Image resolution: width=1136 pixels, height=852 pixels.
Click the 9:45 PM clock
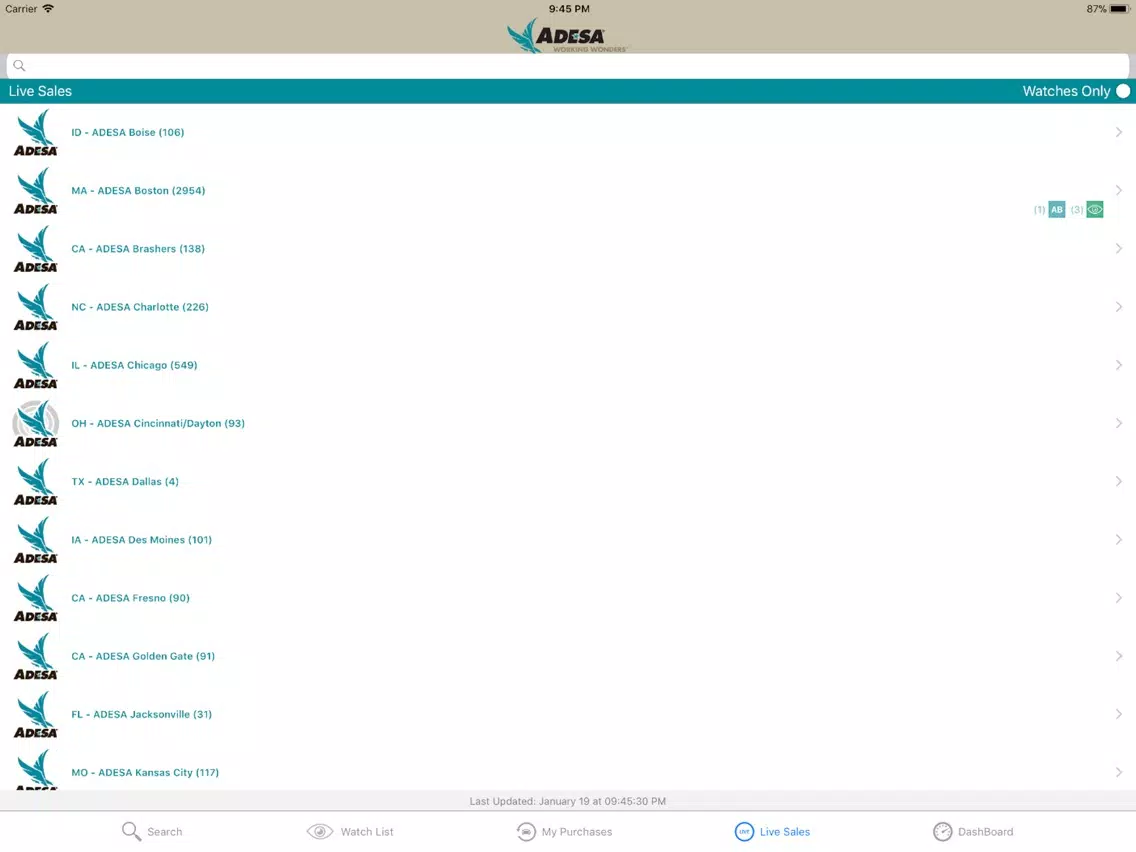click(569, 9)
